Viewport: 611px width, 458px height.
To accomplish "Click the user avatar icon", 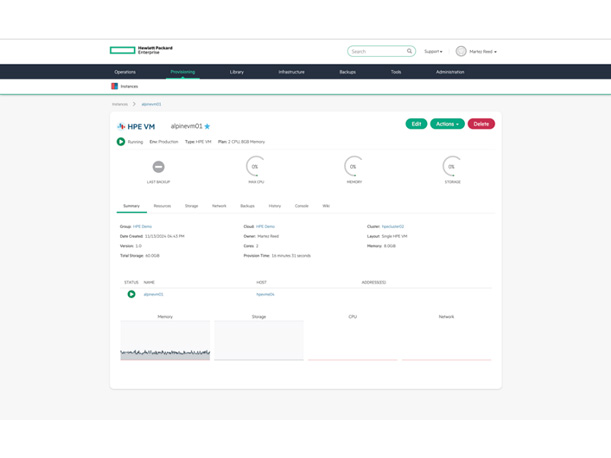I will [461, 51].
